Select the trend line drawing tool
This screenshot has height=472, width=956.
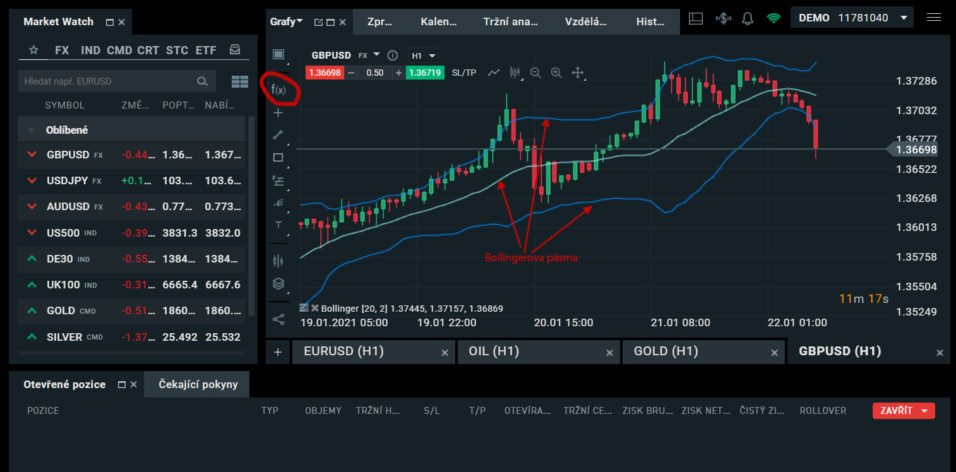click(278, 135)
